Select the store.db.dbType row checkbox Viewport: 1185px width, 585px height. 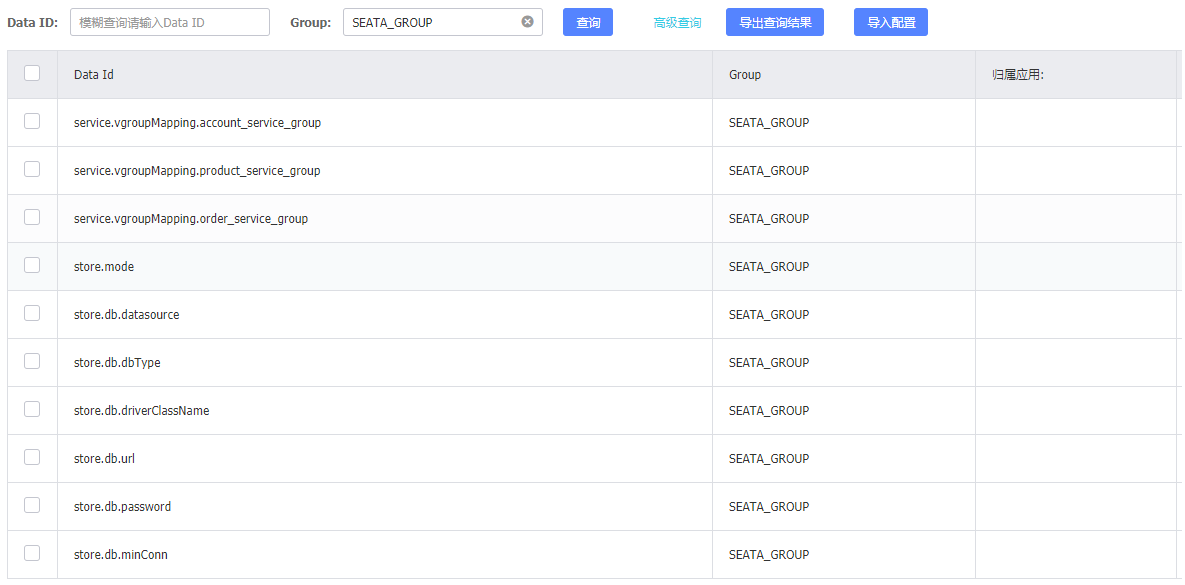(x=32, y=361)
